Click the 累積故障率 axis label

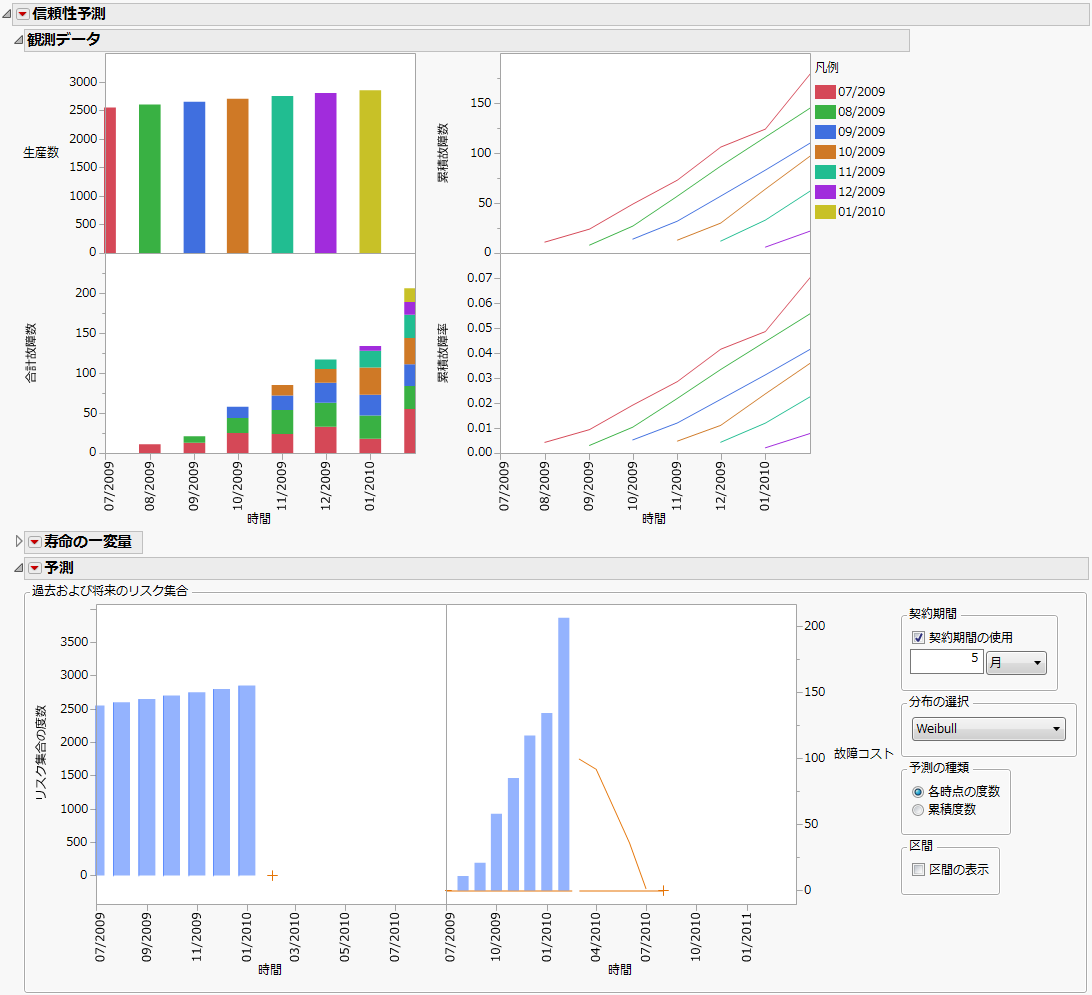[443, 352]
